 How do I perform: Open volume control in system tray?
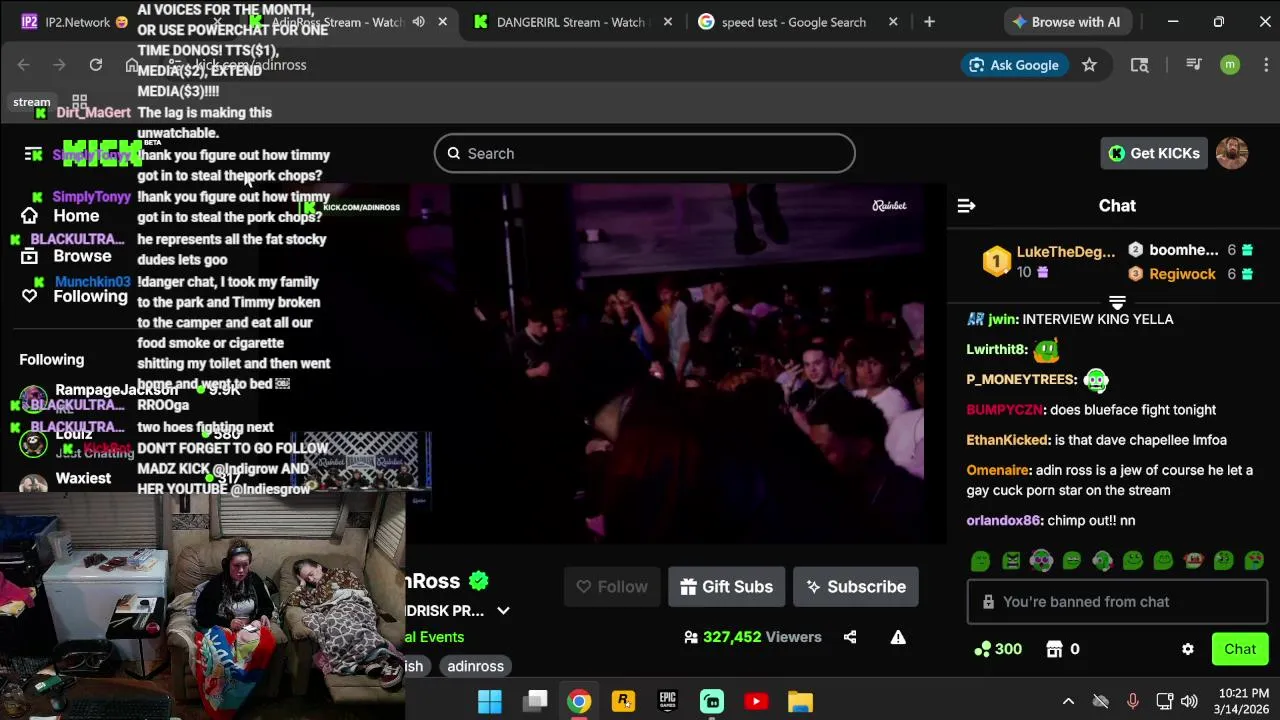point(1189,701)
